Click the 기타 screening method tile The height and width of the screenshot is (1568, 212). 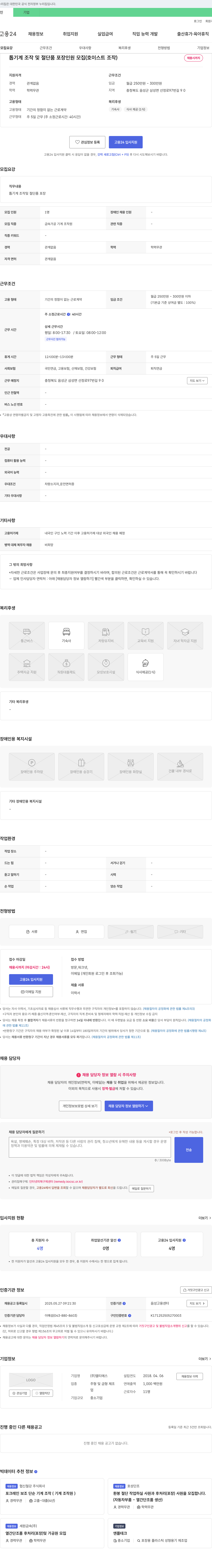(x=180, y=932)
